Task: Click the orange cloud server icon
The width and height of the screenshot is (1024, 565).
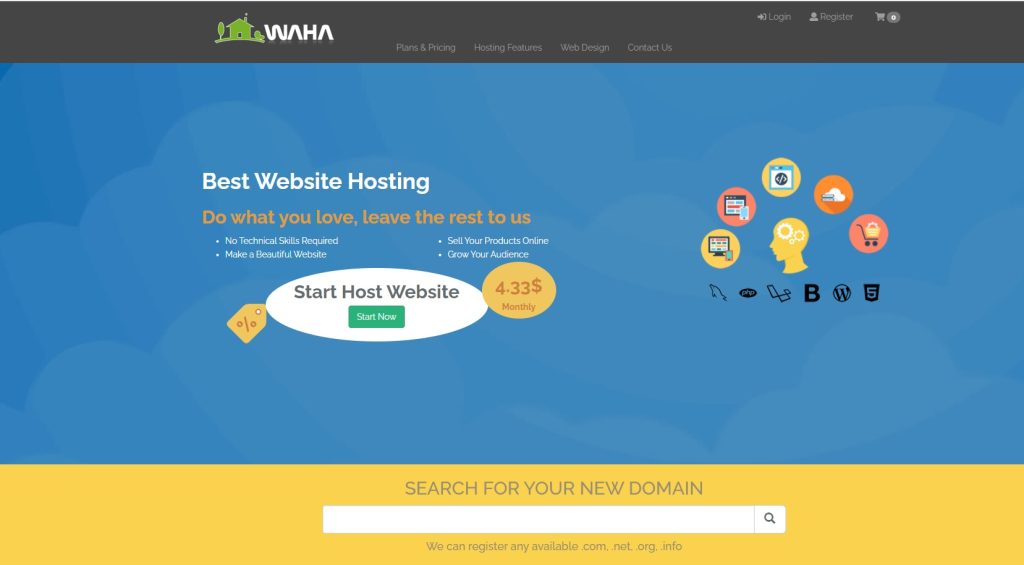Action: [x=833, y=194]
